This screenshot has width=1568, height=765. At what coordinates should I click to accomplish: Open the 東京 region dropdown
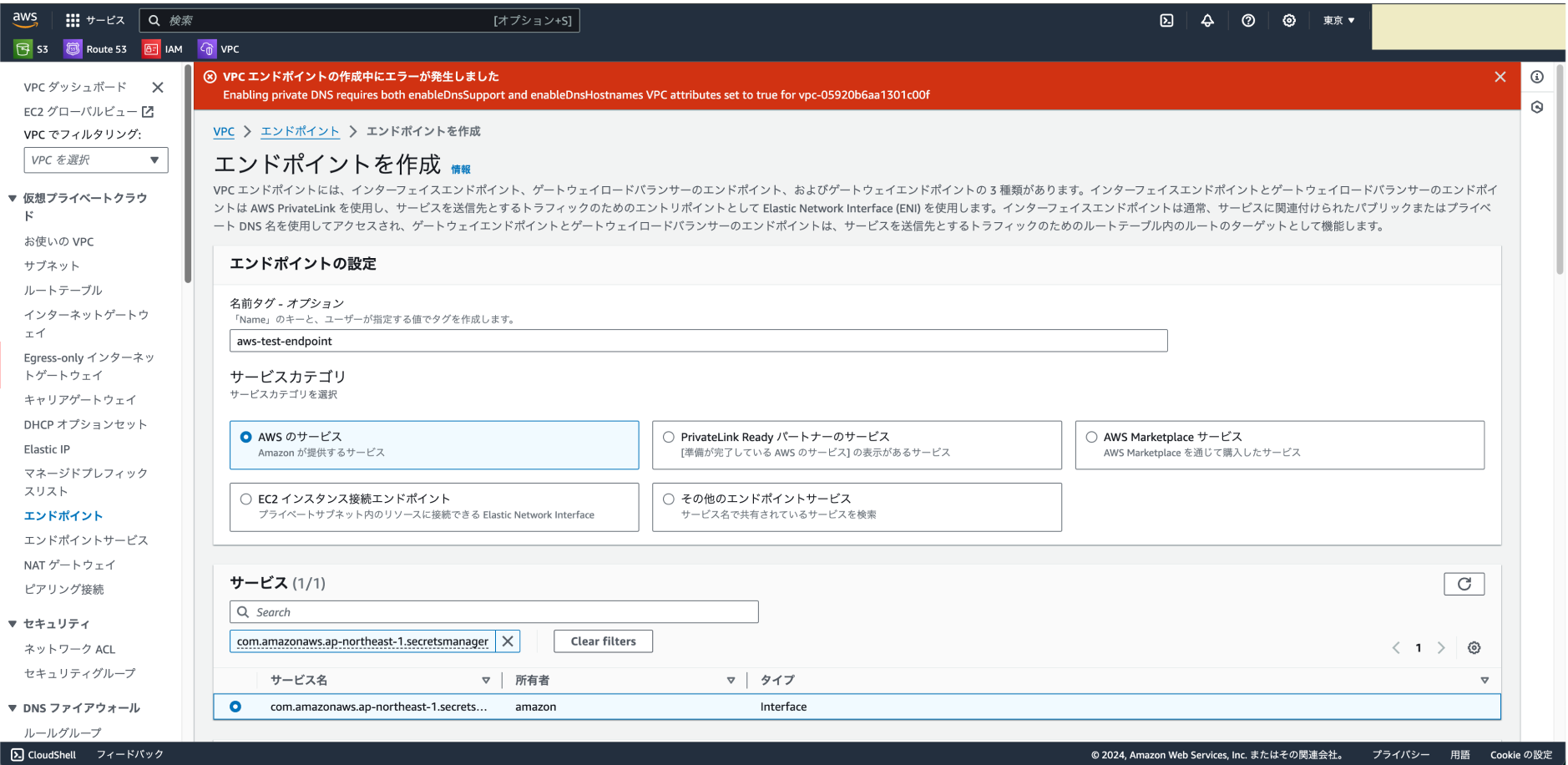[x=1338, y=20]
